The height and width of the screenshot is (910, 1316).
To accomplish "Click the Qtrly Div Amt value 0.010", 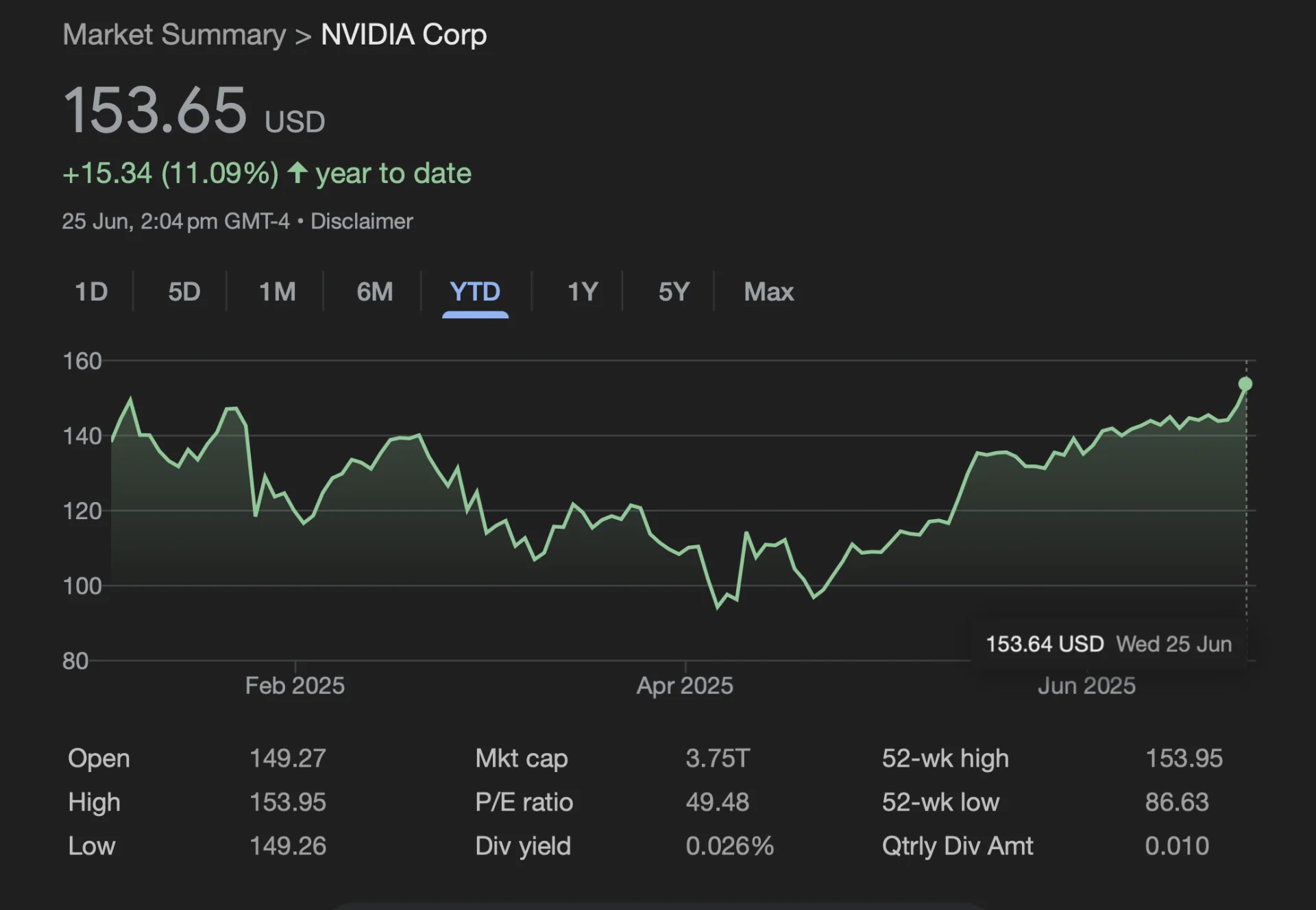I will [1177, 846].
